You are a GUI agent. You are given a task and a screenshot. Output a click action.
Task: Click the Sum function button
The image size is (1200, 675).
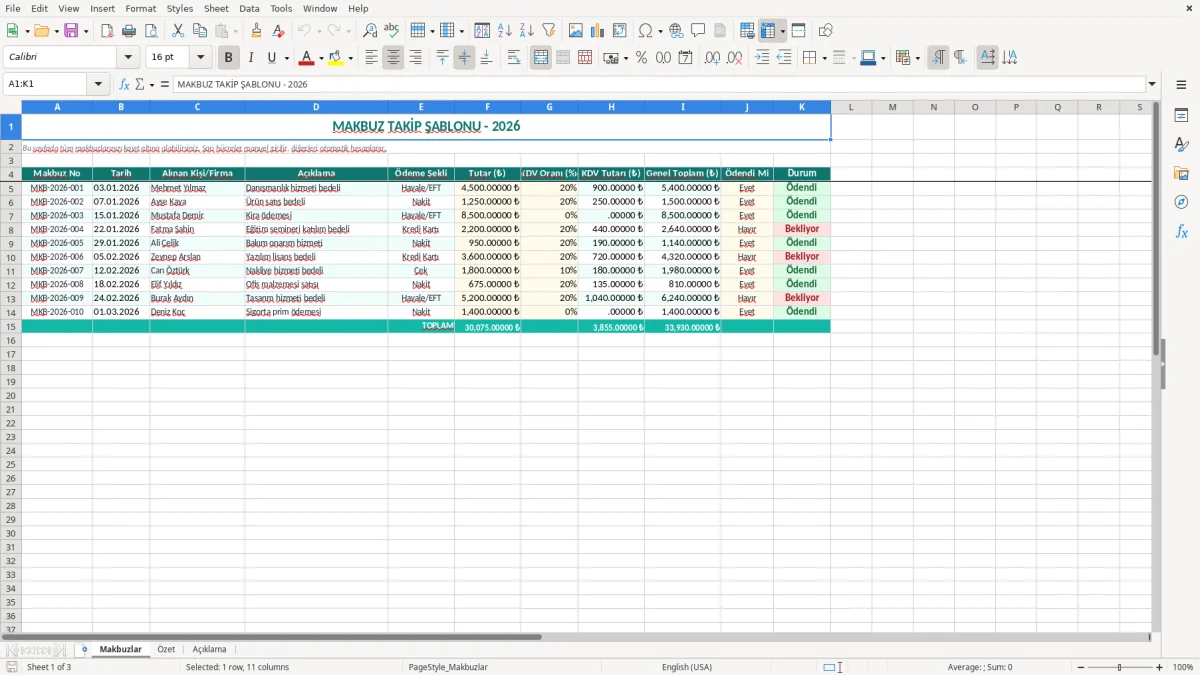point(140,85)
